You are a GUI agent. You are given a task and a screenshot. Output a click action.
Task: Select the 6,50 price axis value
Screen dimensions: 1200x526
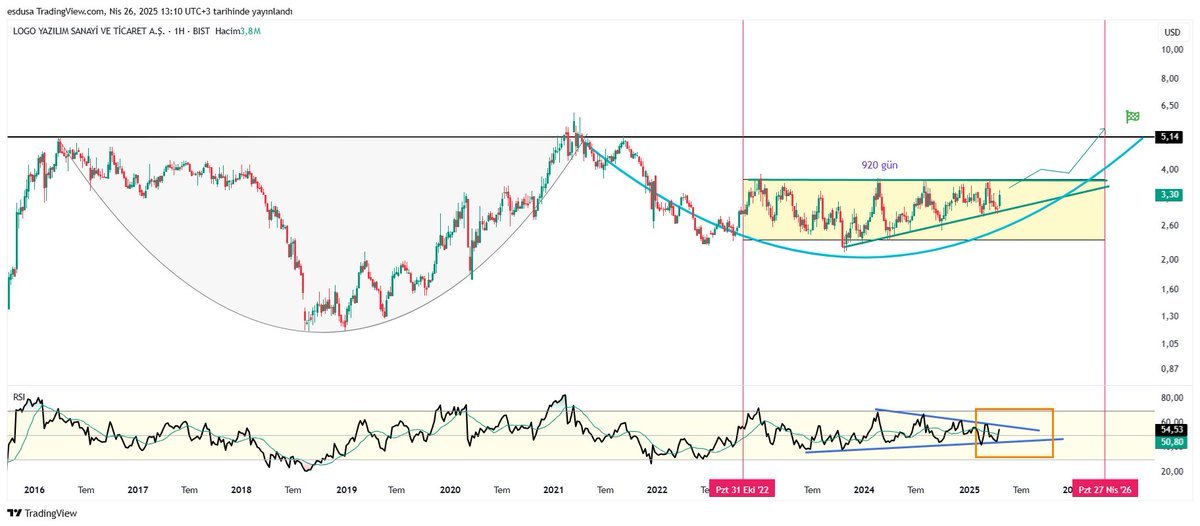[1171, 105]
